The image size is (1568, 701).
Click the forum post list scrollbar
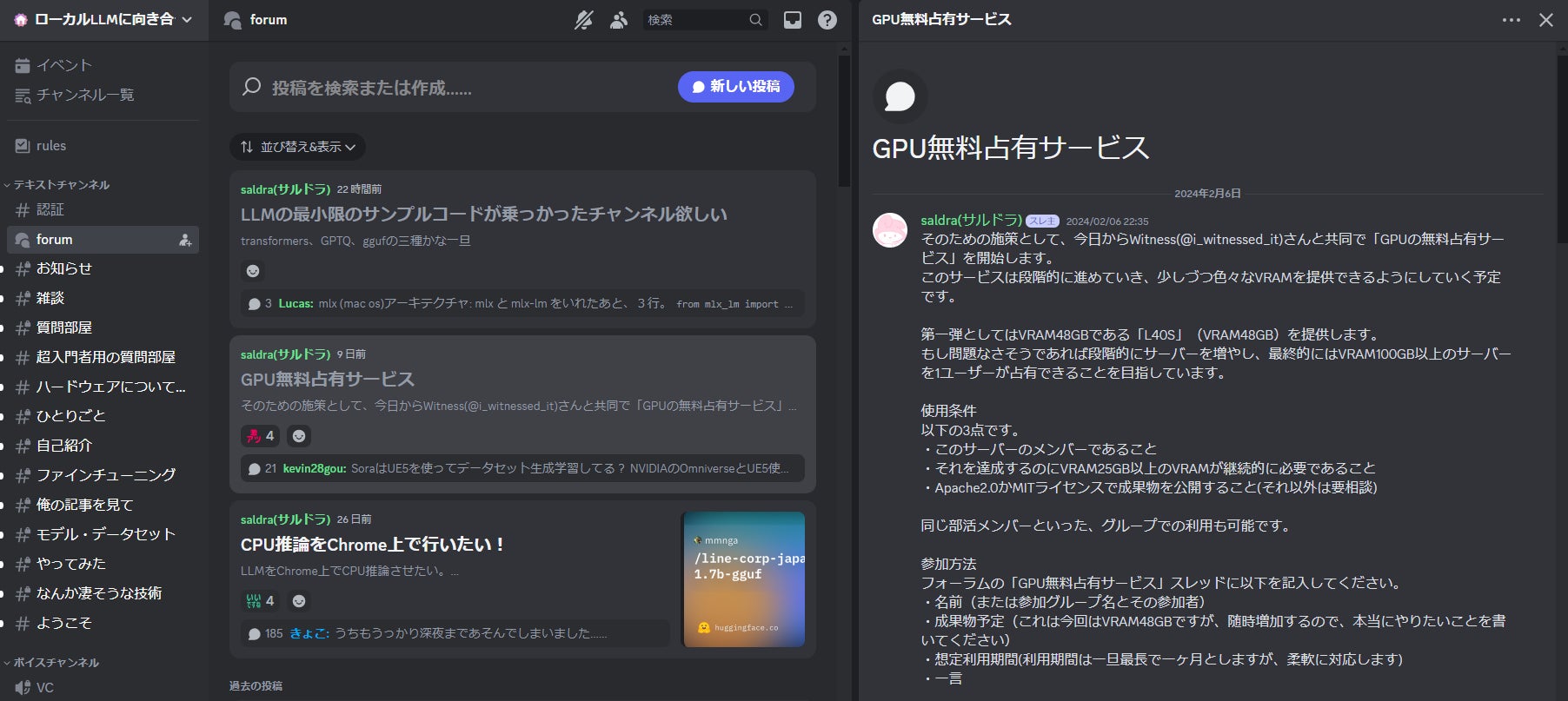click(844, 122)
